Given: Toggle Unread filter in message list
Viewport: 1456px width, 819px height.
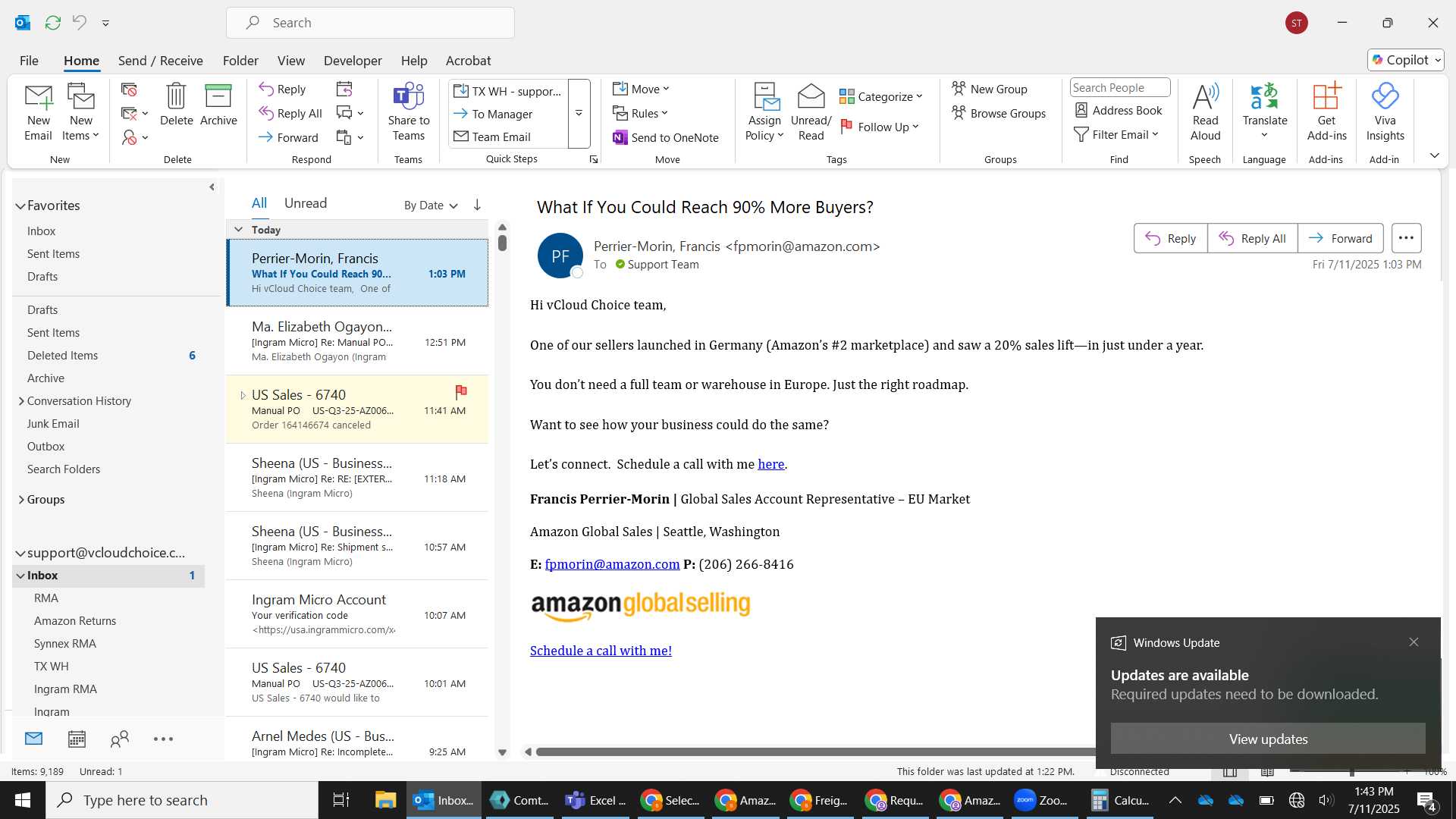Looking at the screenshot, I should [306, 203].
